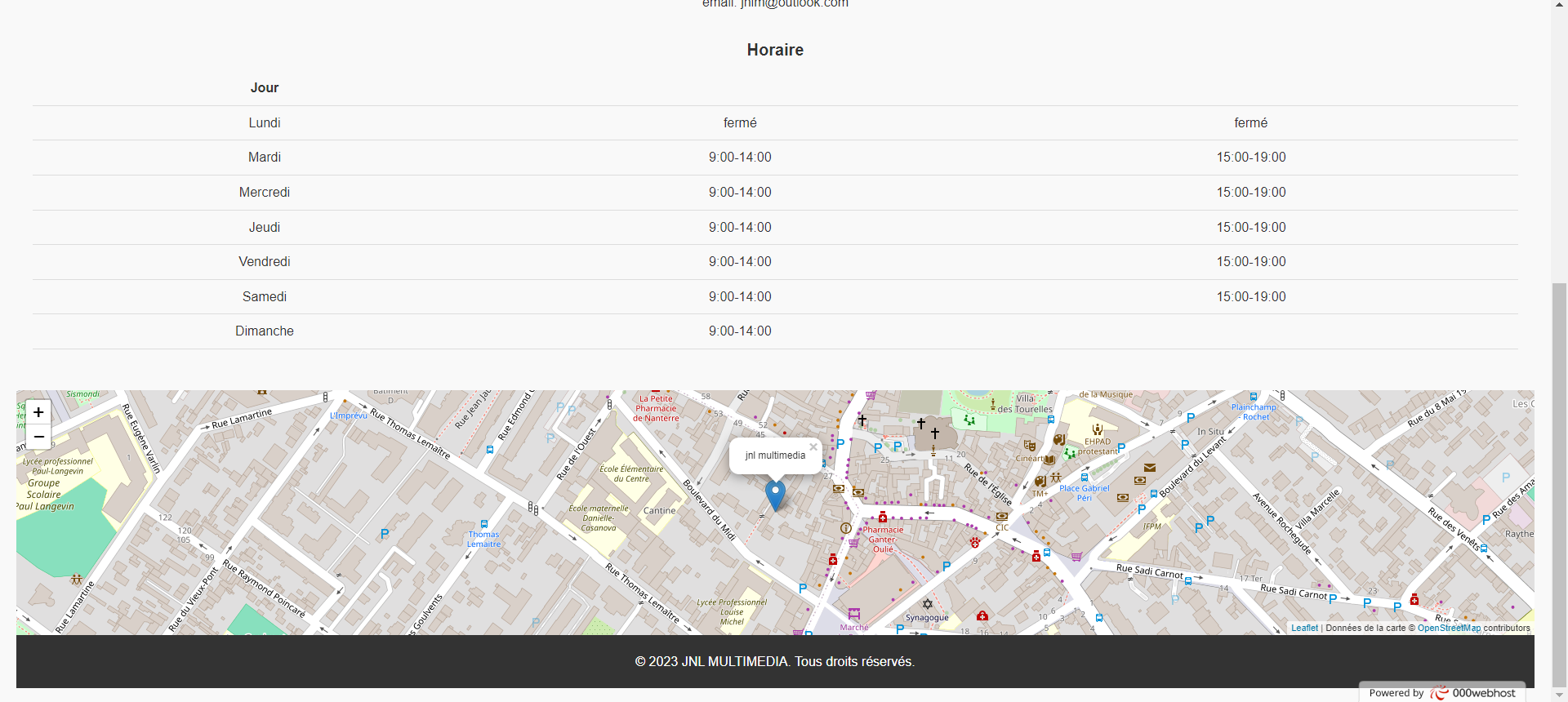The width and height of the screenshot is (1568, 702).
Task: Click the Jour column header
Action: click(265, 88)
